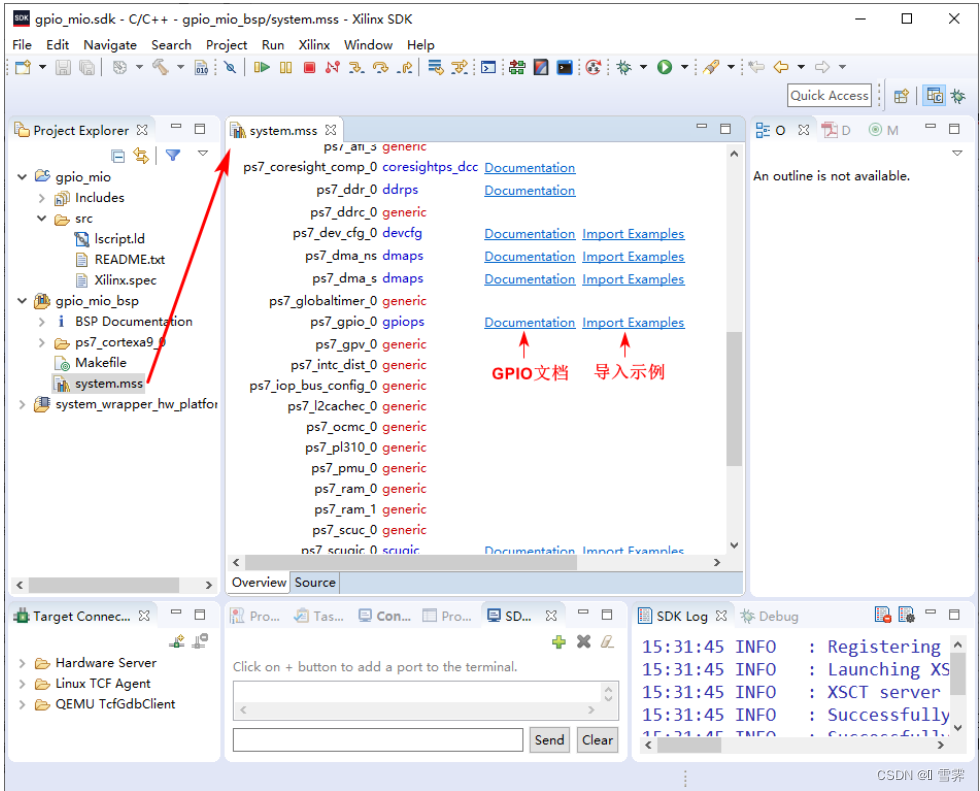Image resolution: width=980 pixels, height=791 pixels.
Task: Click the green bug Debug icon
Action: point(624,67)
